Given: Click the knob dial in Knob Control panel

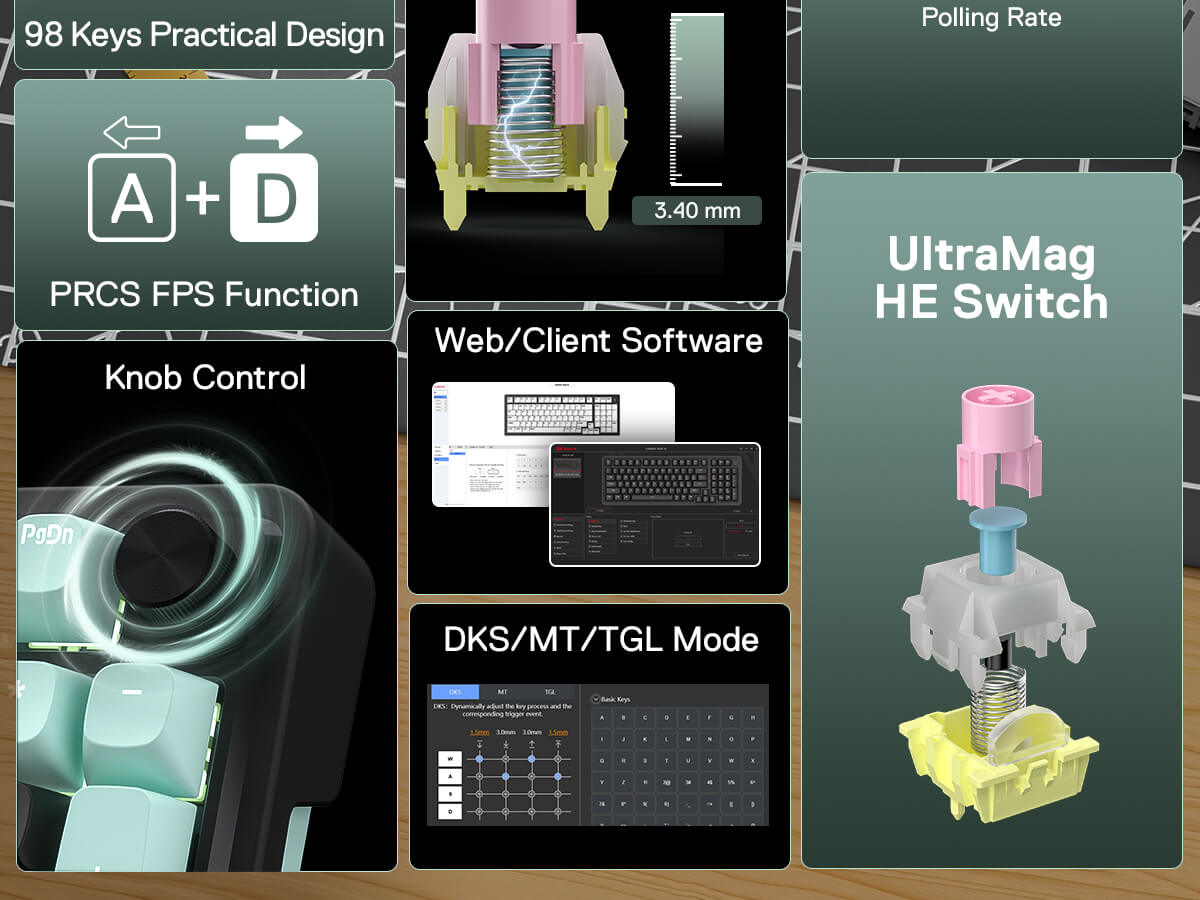Looking at the screenshot, I should point(165,555).
